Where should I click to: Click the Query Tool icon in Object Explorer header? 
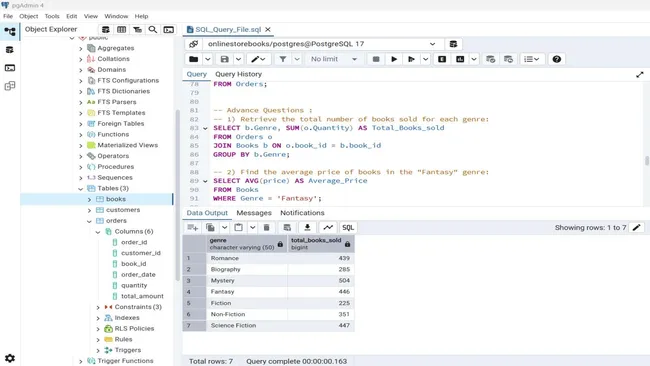click(106, 29)
